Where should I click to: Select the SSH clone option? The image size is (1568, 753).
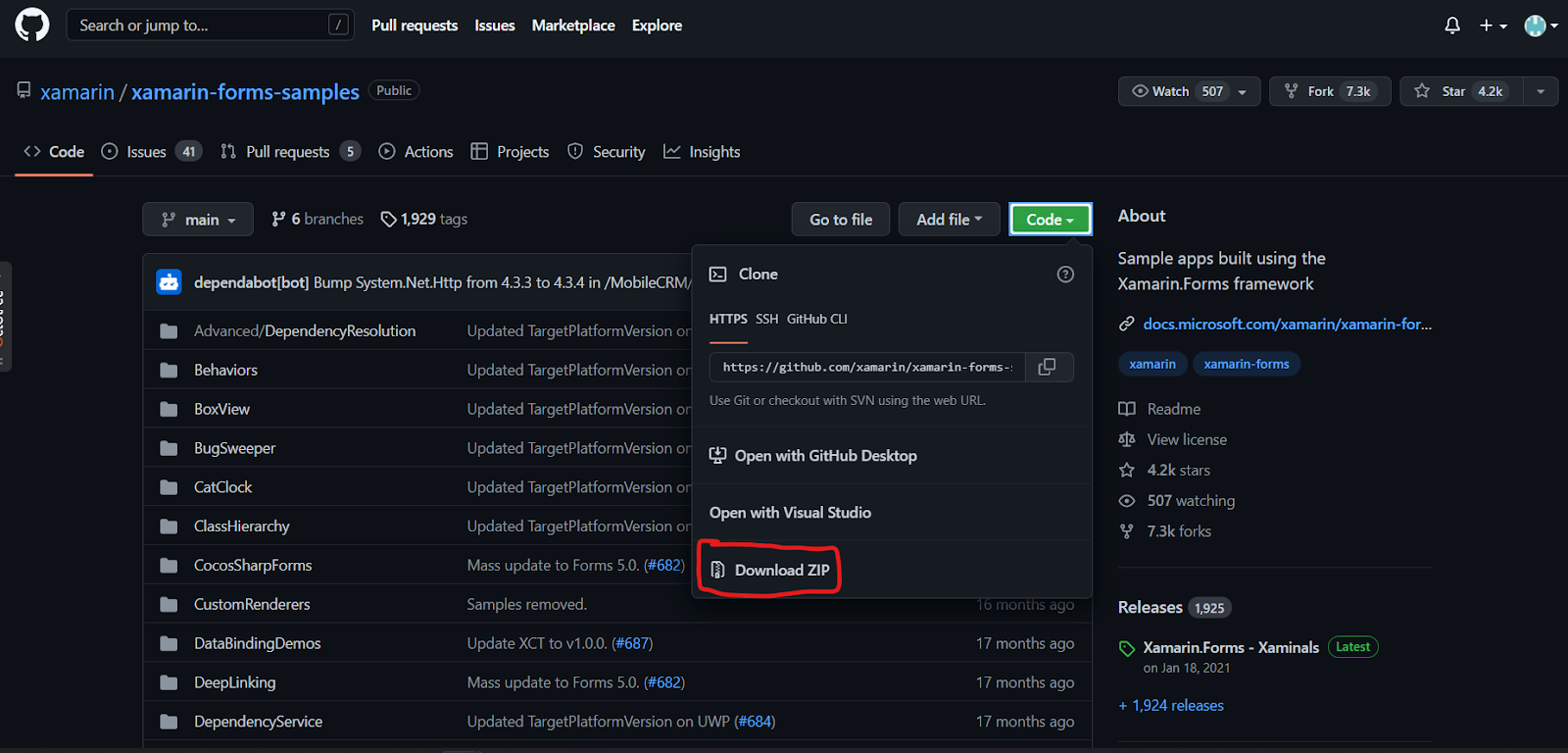[x=767, y=320]
